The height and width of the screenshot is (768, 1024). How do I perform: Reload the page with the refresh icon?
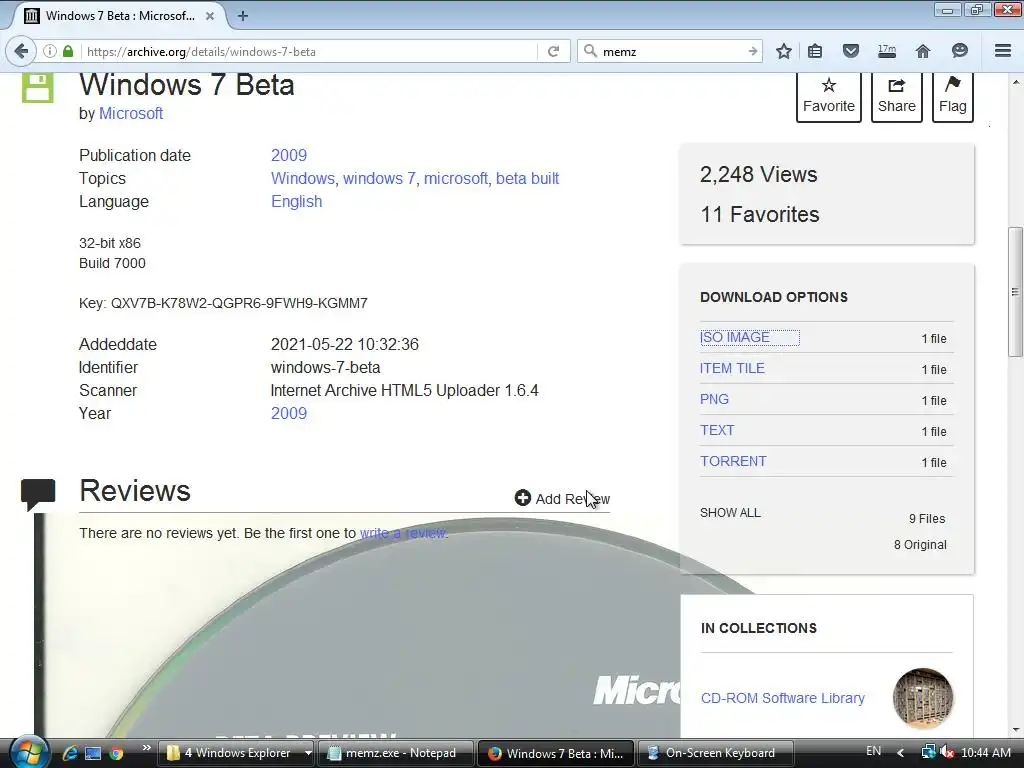point(553,51)
